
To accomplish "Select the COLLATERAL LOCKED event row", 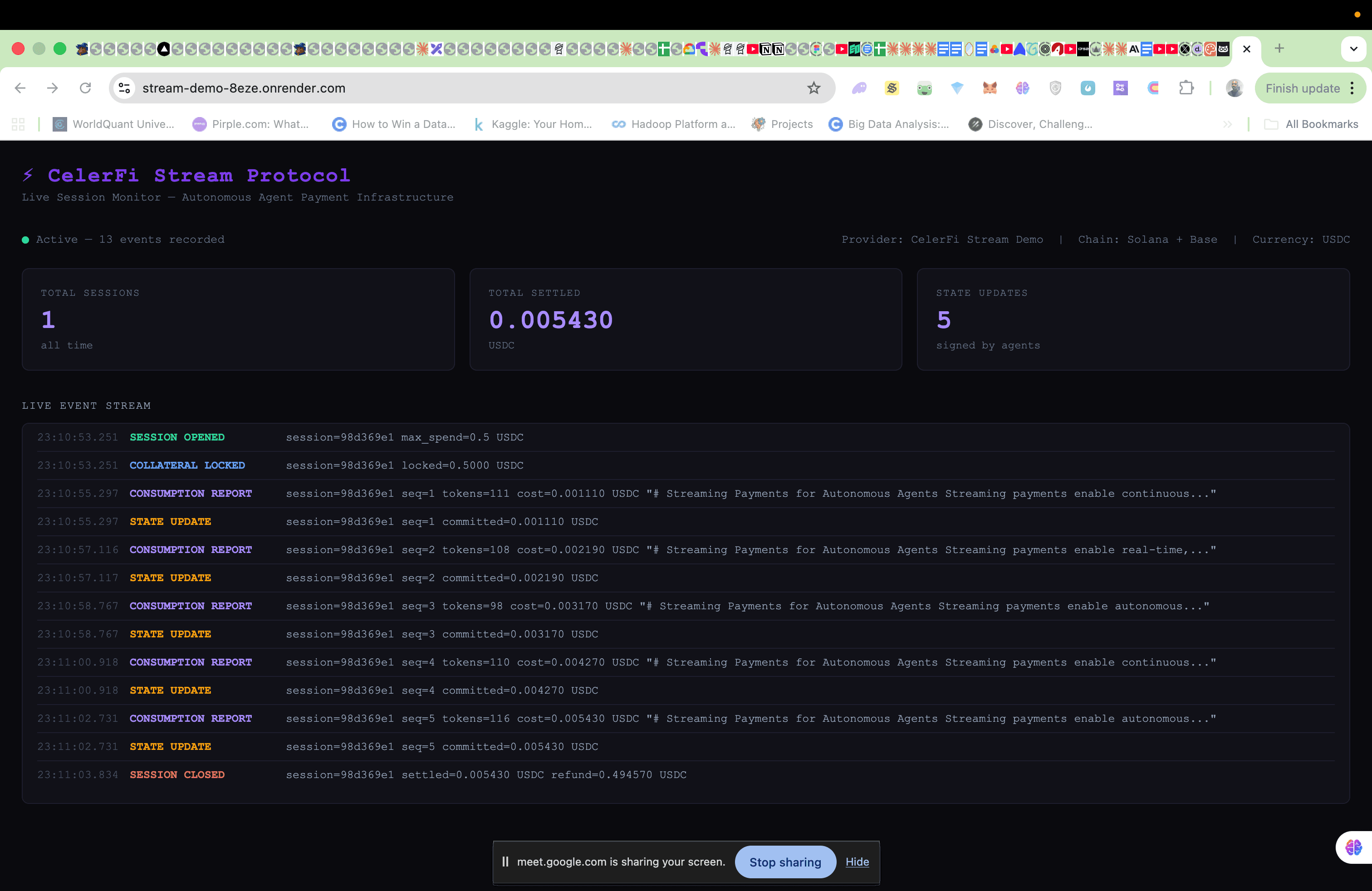I will coord(686,465).
